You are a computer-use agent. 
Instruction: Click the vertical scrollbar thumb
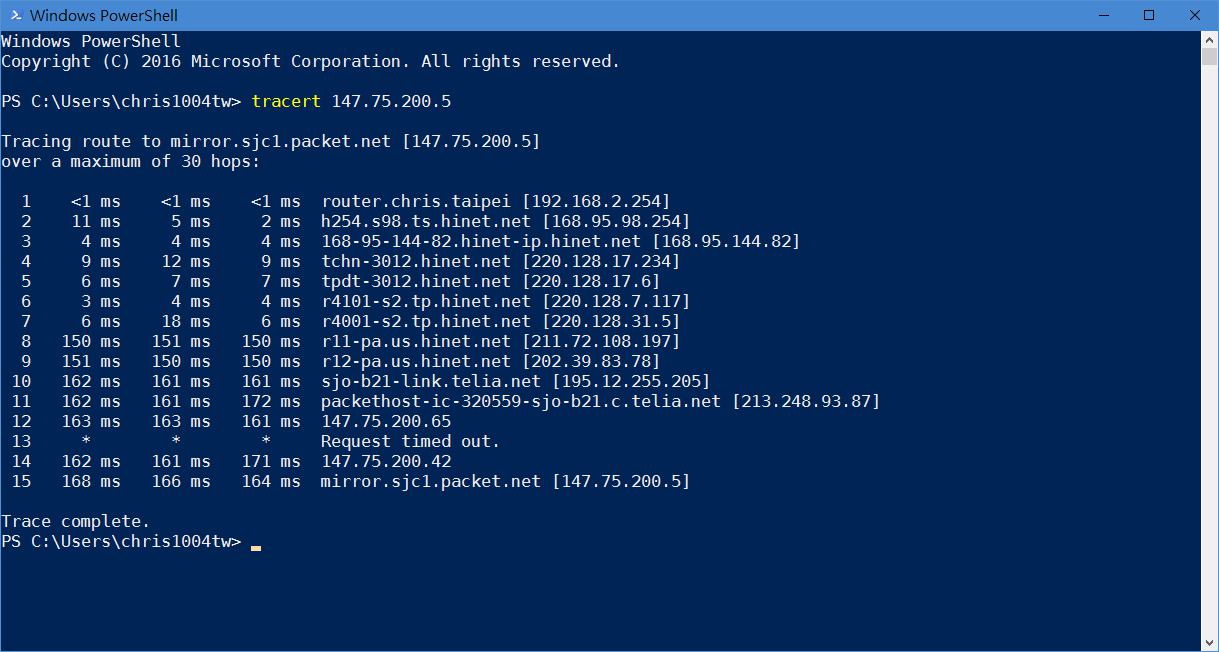point(1209,56)
